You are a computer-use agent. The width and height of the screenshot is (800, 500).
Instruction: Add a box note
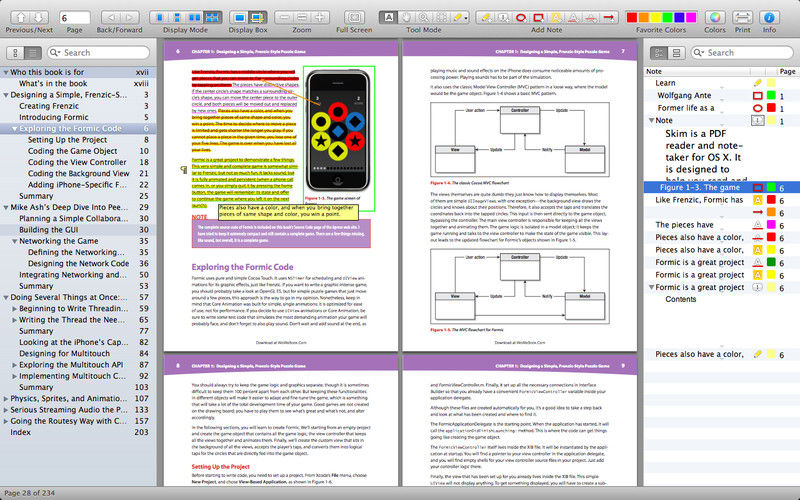click(x=538, y=17)
